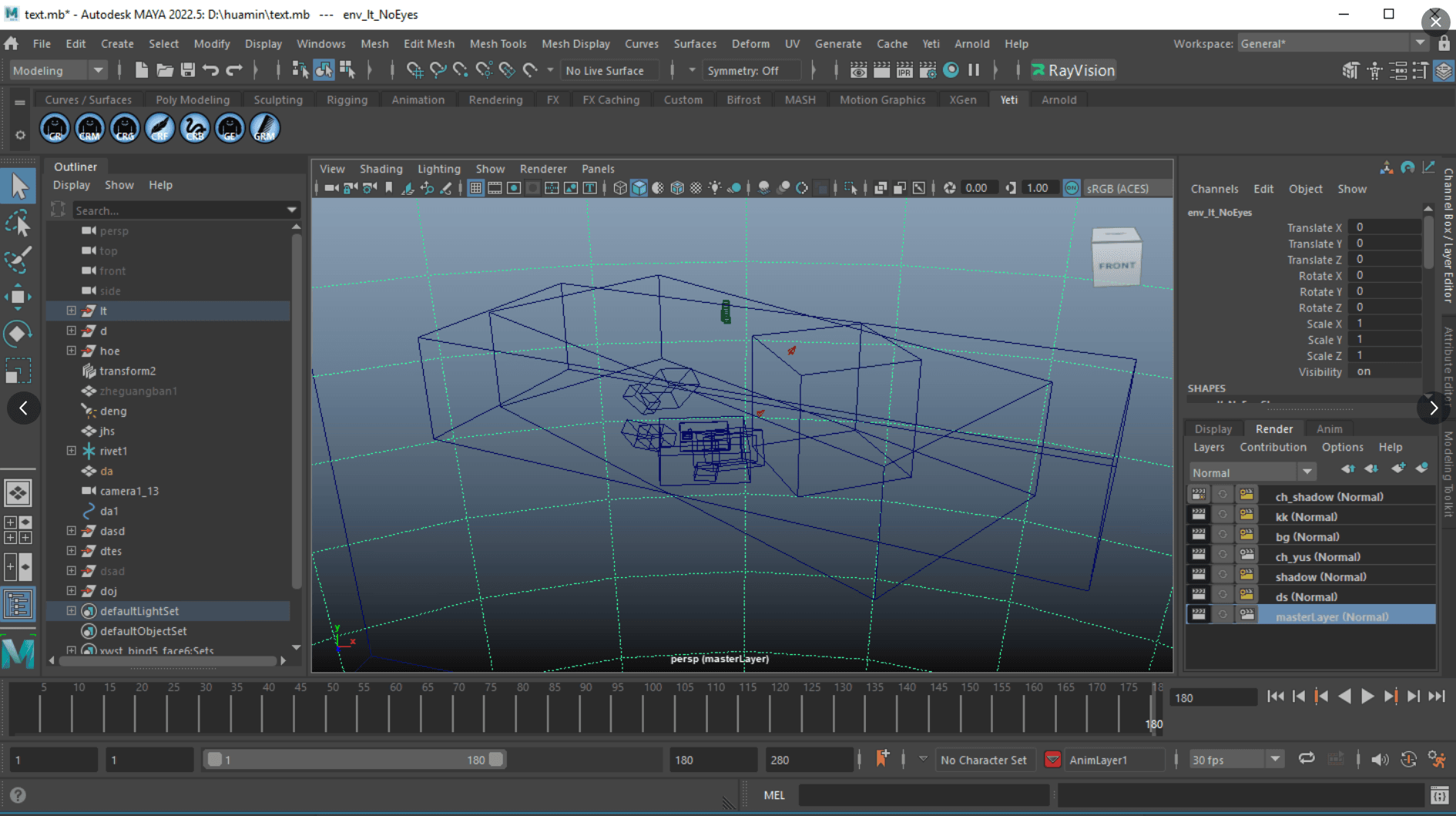Image resolution: width=1456 pixels, height=816 pixels.
Task: Toggle the viewport grid icon
Action: 475,188
